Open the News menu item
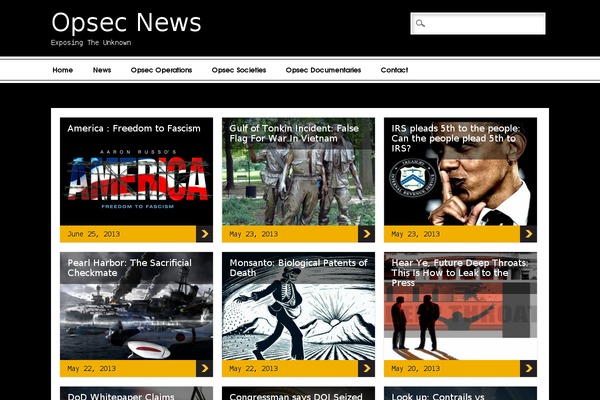Image resolution: width=600 pixels, height=400 pixels. pos(102,70)
